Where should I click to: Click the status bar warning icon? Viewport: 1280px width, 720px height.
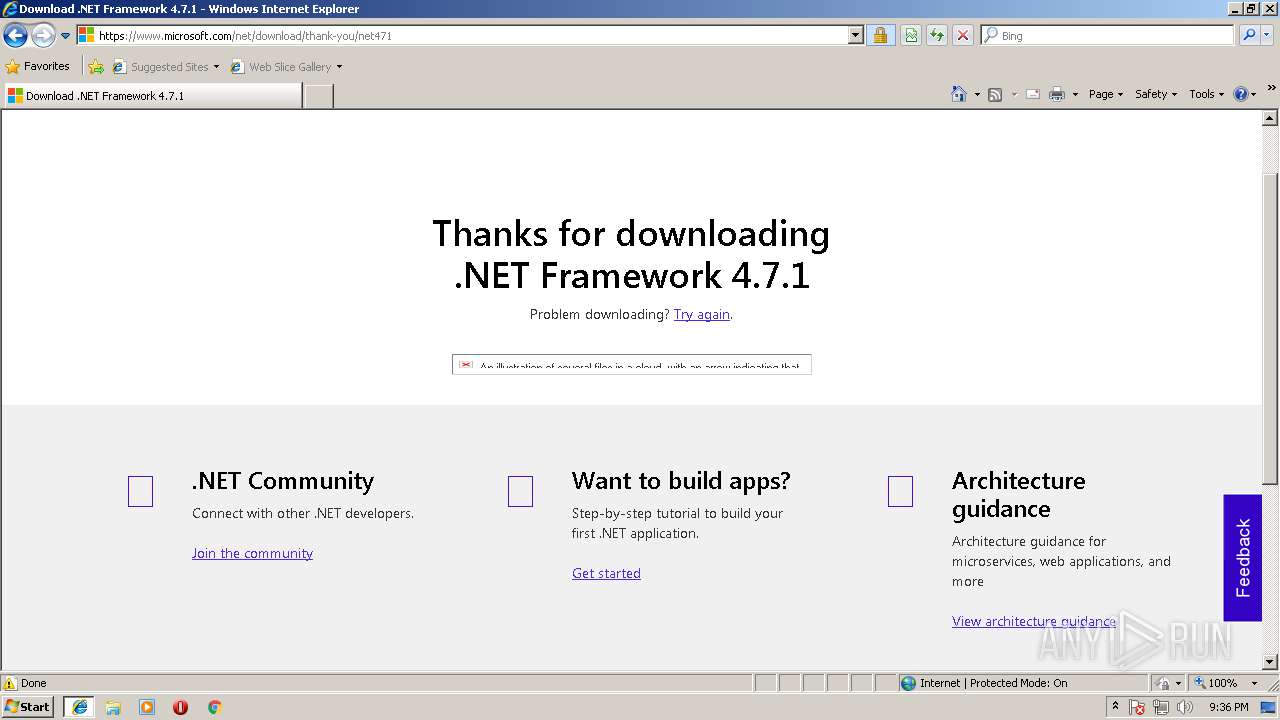10,683
